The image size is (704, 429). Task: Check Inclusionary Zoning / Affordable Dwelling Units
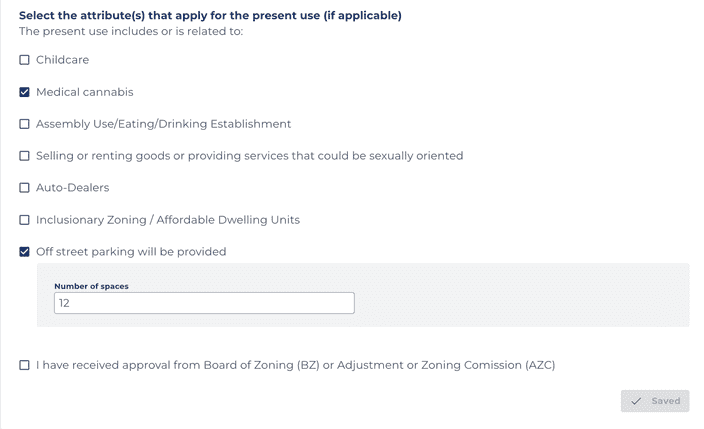click(x=25, y=220)
